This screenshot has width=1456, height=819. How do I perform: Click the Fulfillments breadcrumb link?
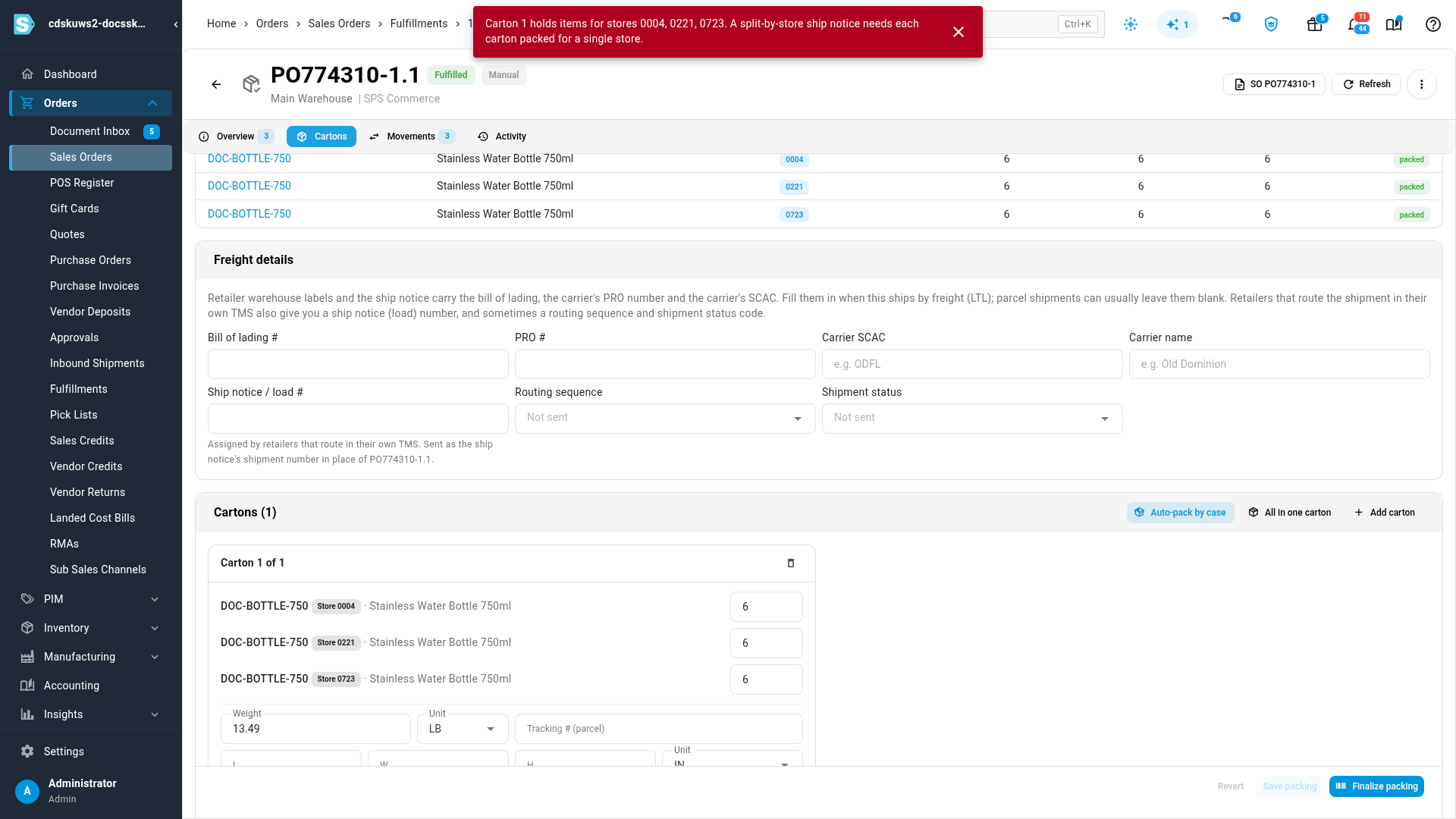tap(419, 24)
